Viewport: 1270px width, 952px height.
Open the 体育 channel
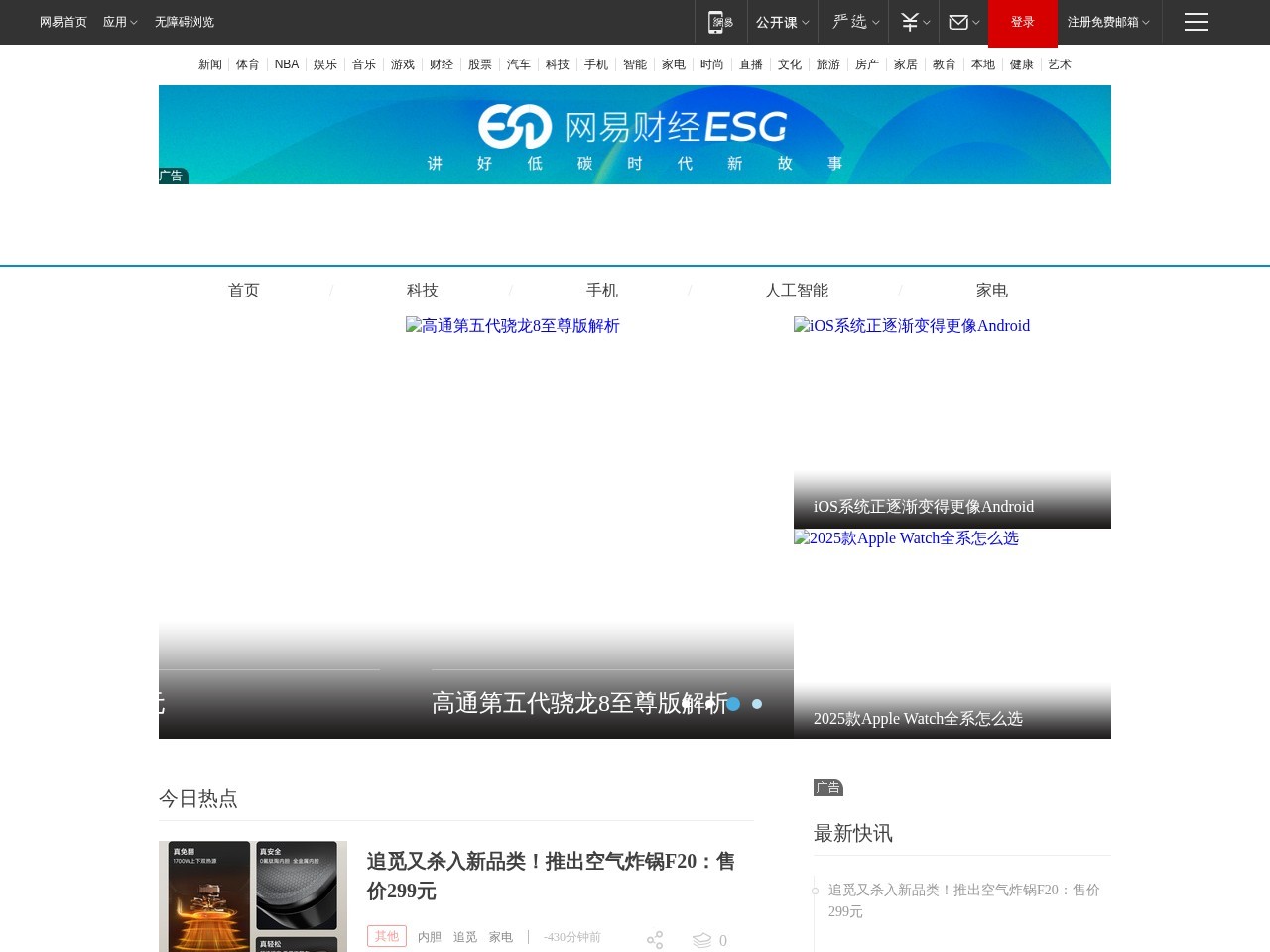tap(248, 64)
